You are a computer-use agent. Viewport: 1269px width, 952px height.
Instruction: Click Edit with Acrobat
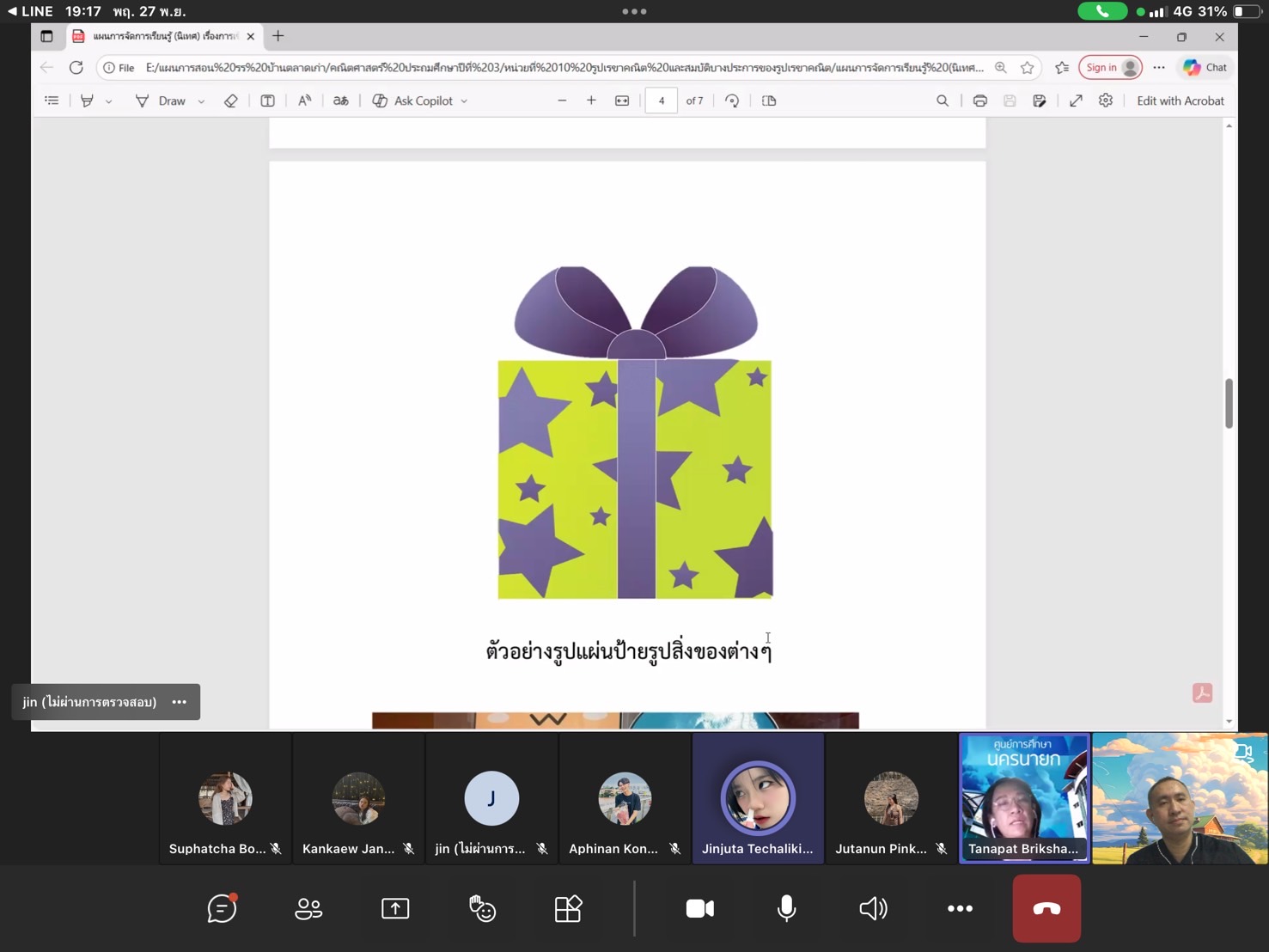click(1180, 101)
